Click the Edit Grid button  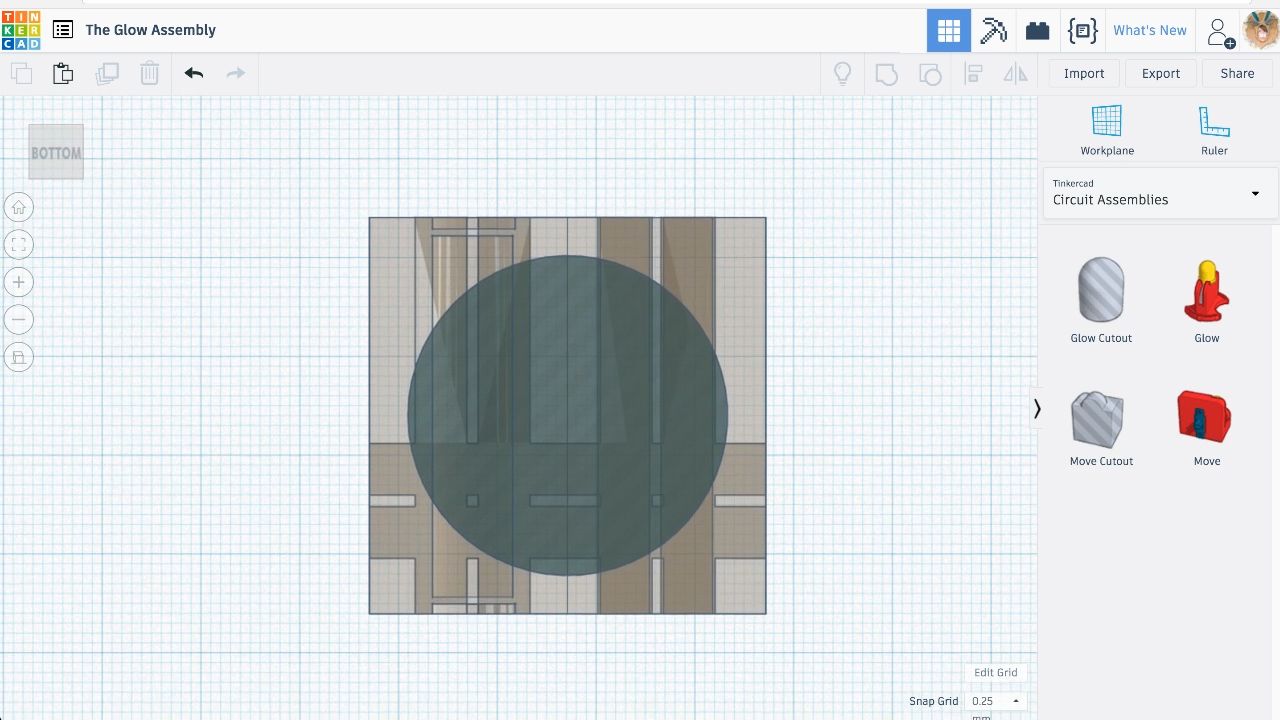995,673
